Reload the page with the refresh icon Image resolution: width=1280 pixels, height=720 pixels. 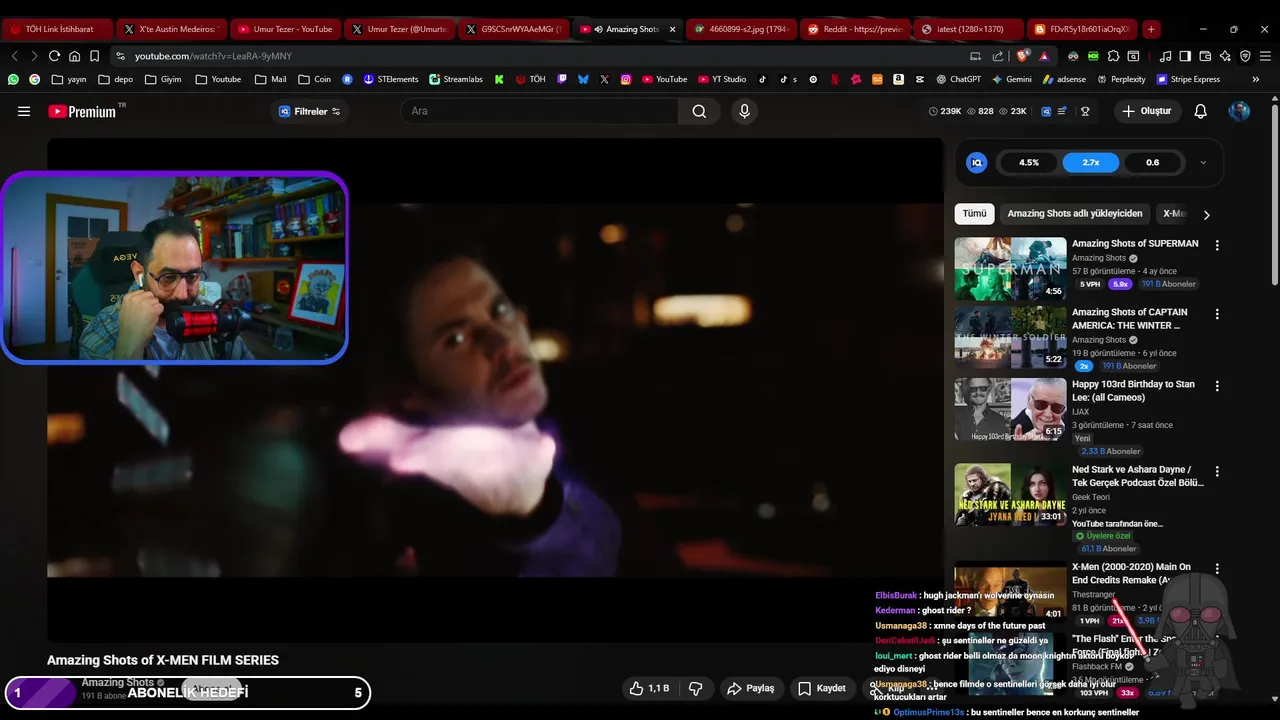(54, 56)
